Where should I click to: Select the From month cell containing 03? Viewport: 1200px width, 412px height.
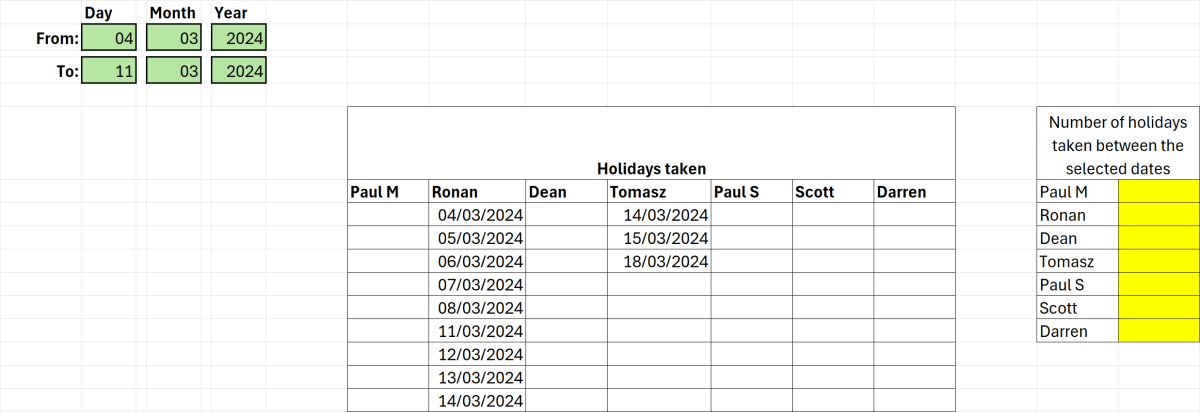(174, 38)
